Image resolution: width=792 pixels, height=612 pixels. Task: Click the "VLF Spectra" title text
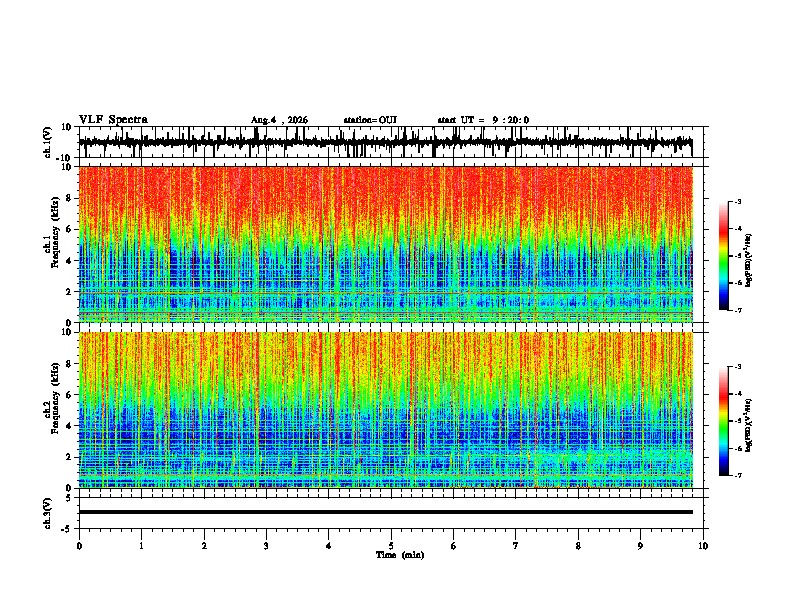pos(113,120)
